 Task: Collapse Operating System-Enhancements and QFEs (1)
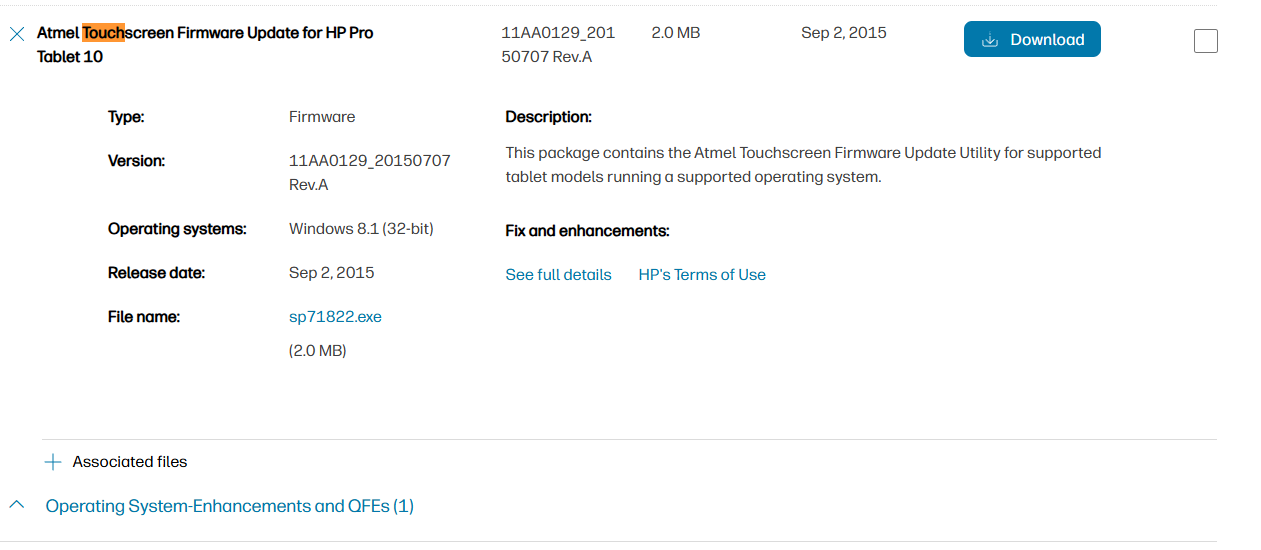[x=230, y=506]
